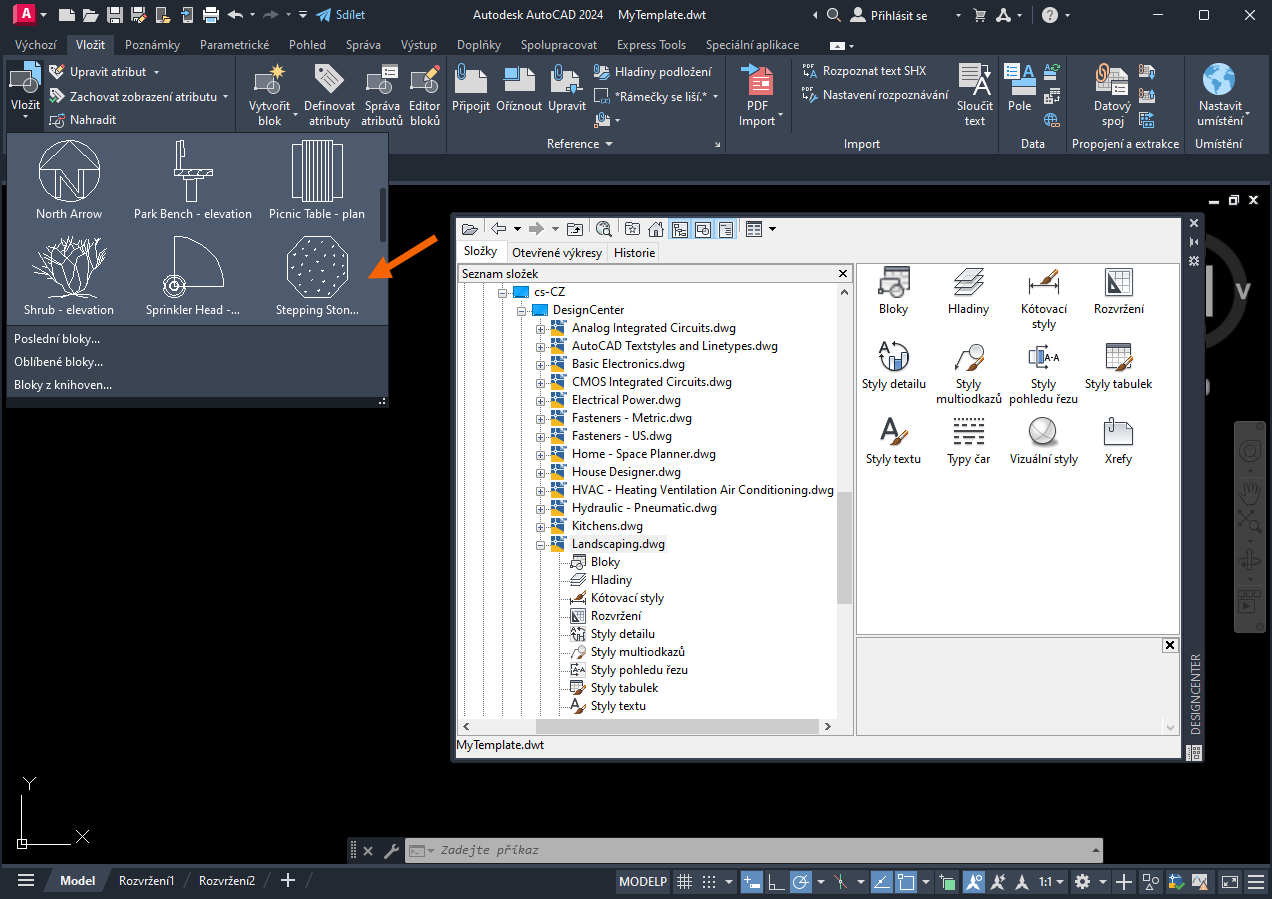Click Oblíbené bloky... menu entry
1272x899 pixels.
[58, 362]
